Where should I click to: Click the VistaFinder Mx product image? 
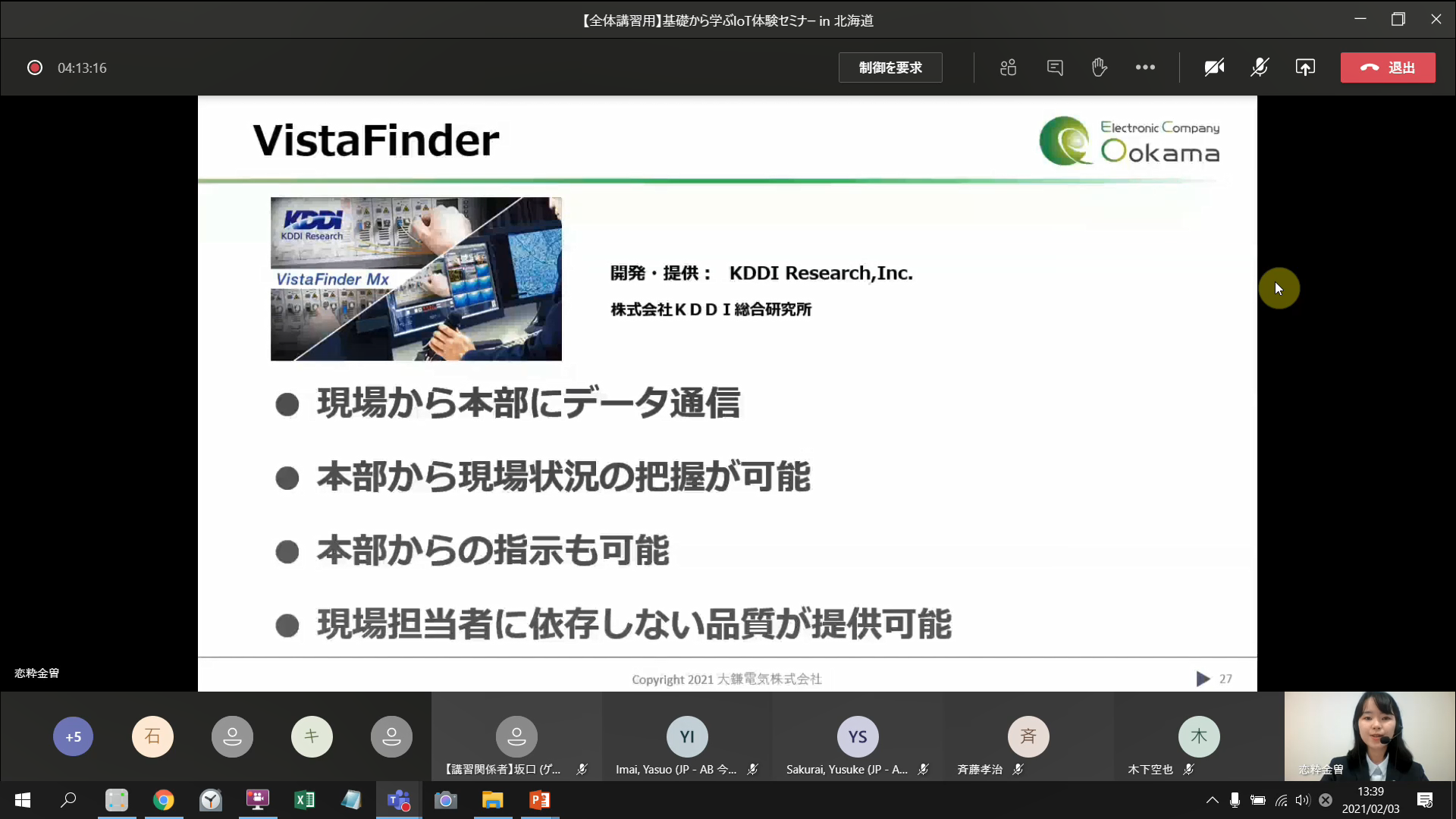tap(416, 279)
